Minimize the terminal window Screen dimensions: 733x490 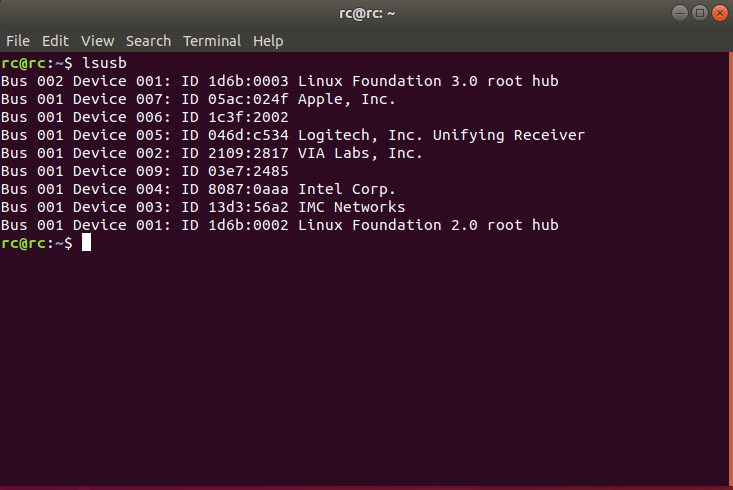pos(681,13)
